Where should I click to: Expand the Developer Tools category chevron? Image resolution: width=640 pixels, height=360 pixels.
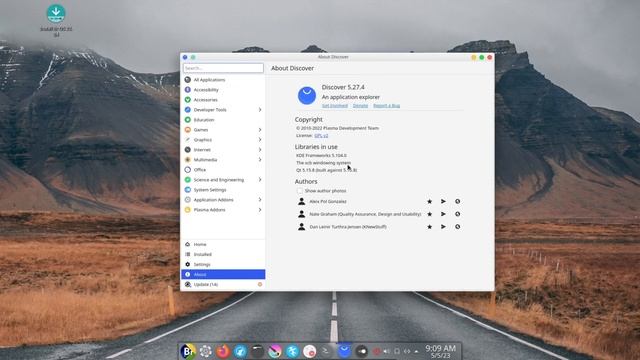point(260,110)
